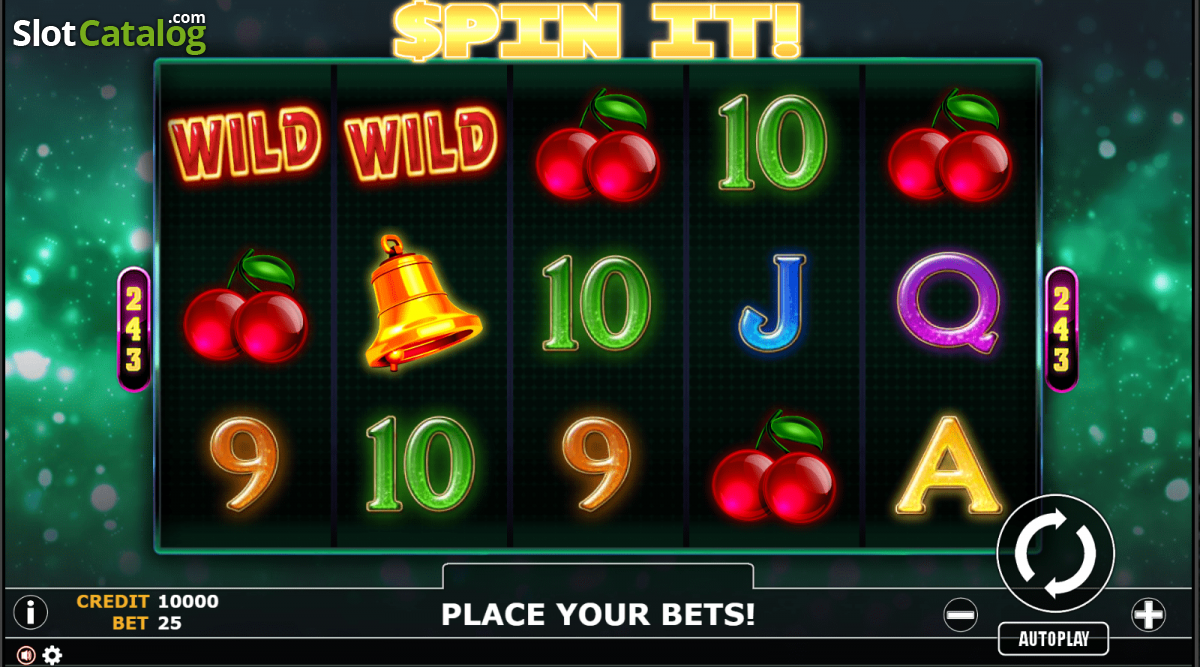Click the blue J symbol
Screen dimensions: 1200x667
[772, 303]
